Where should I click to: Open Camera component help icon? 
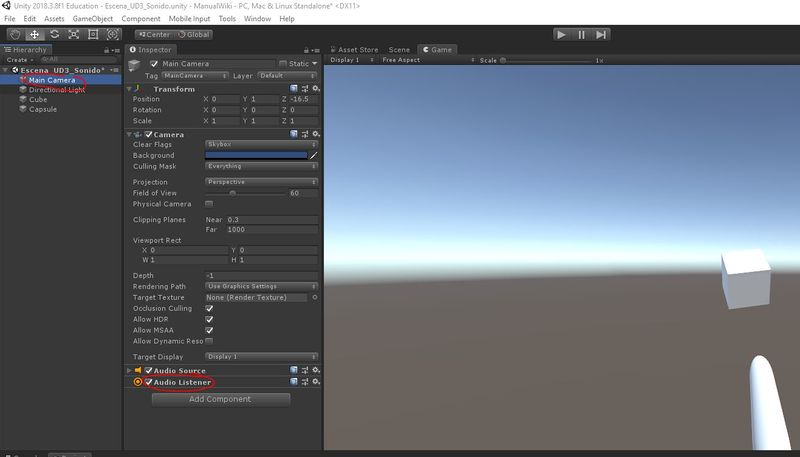coord(294,134)
